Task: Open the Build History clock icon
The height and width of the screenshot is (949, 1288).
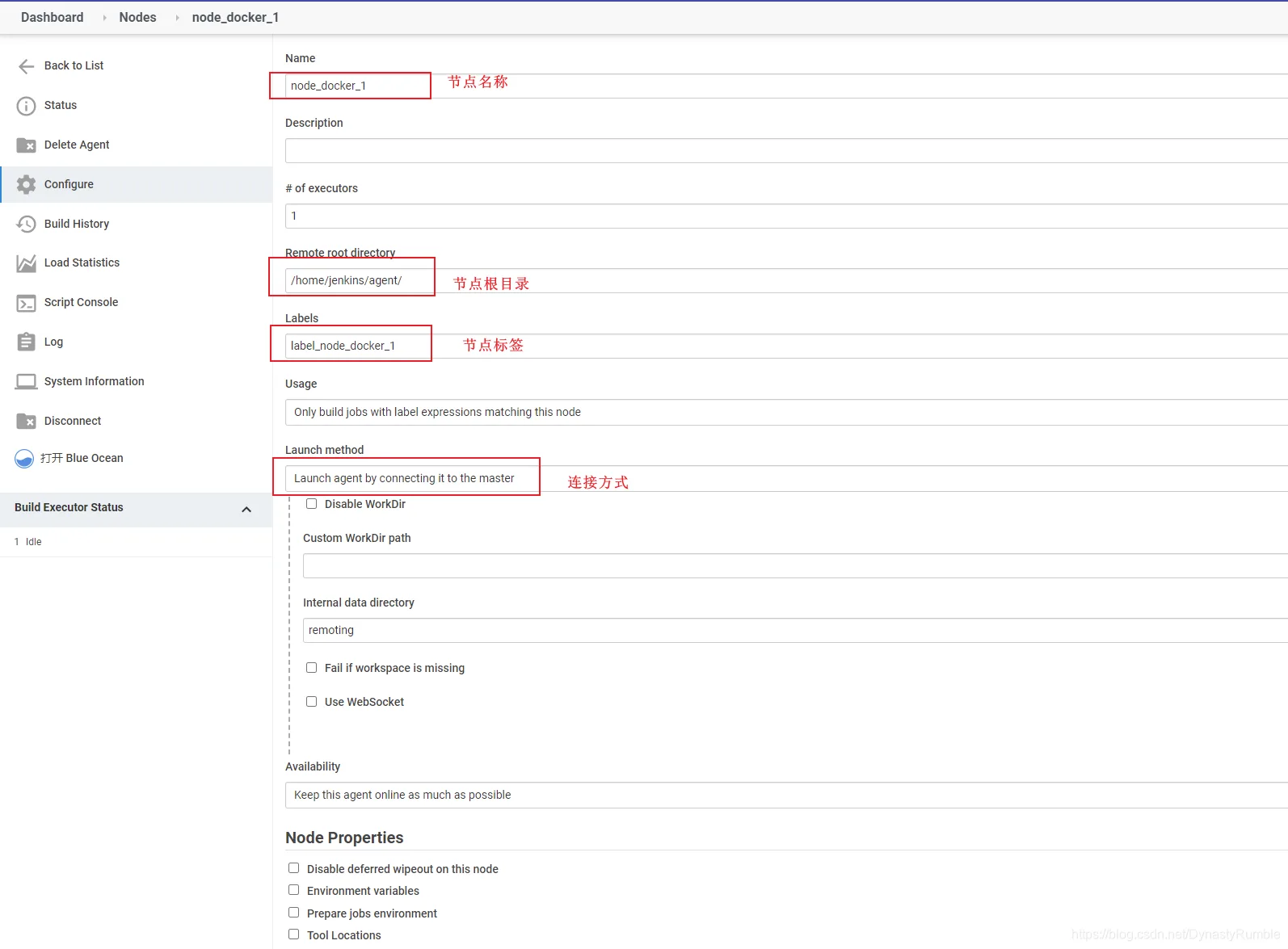Action: (26, 224)
